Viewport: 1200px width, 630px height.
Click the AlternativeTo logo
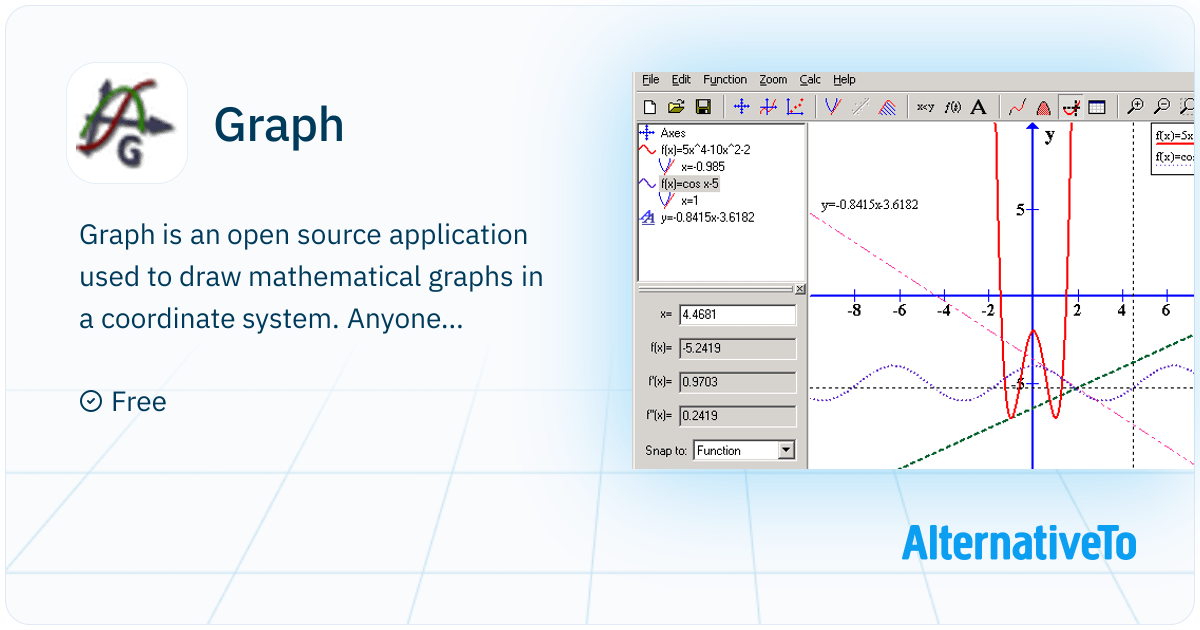1019,542
